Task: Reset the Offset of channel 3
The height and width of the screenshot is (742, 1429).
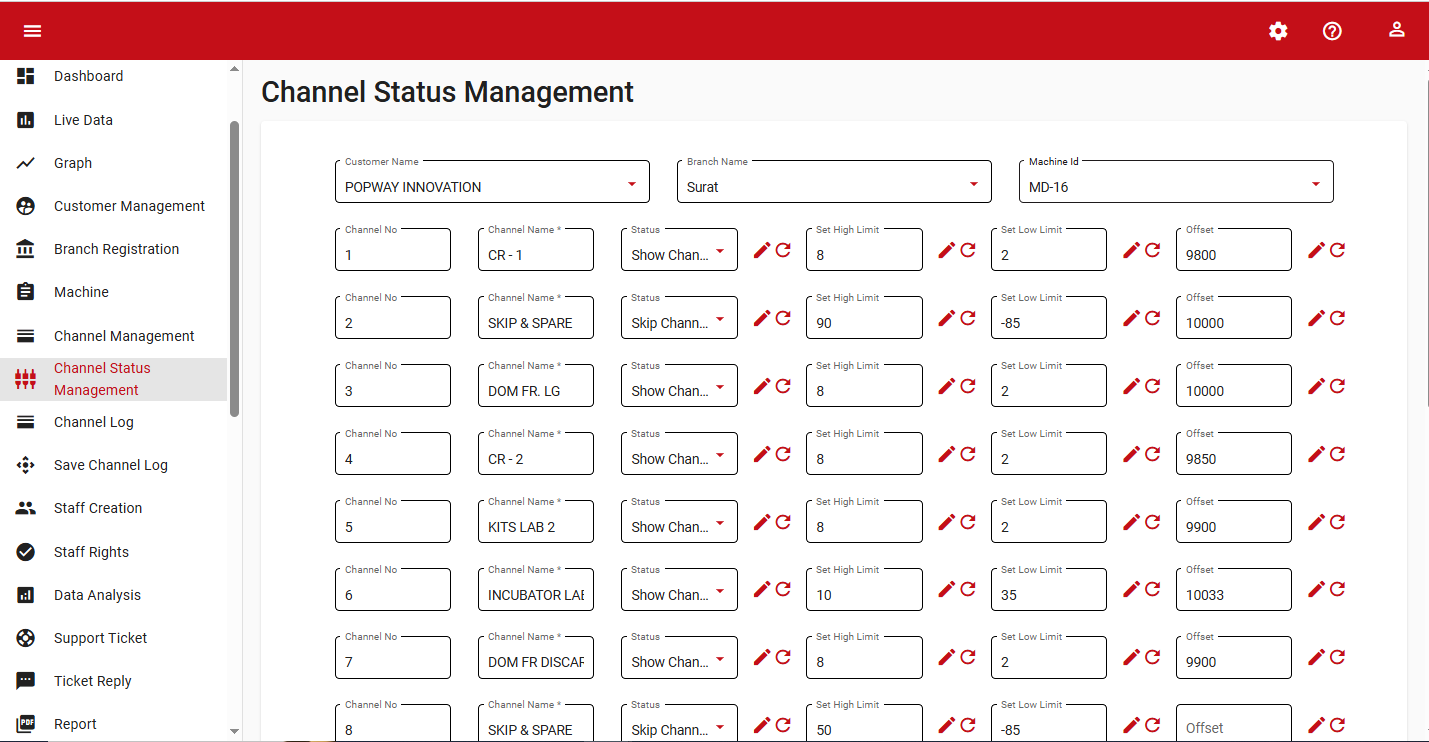Action: tap(1338, 386)
